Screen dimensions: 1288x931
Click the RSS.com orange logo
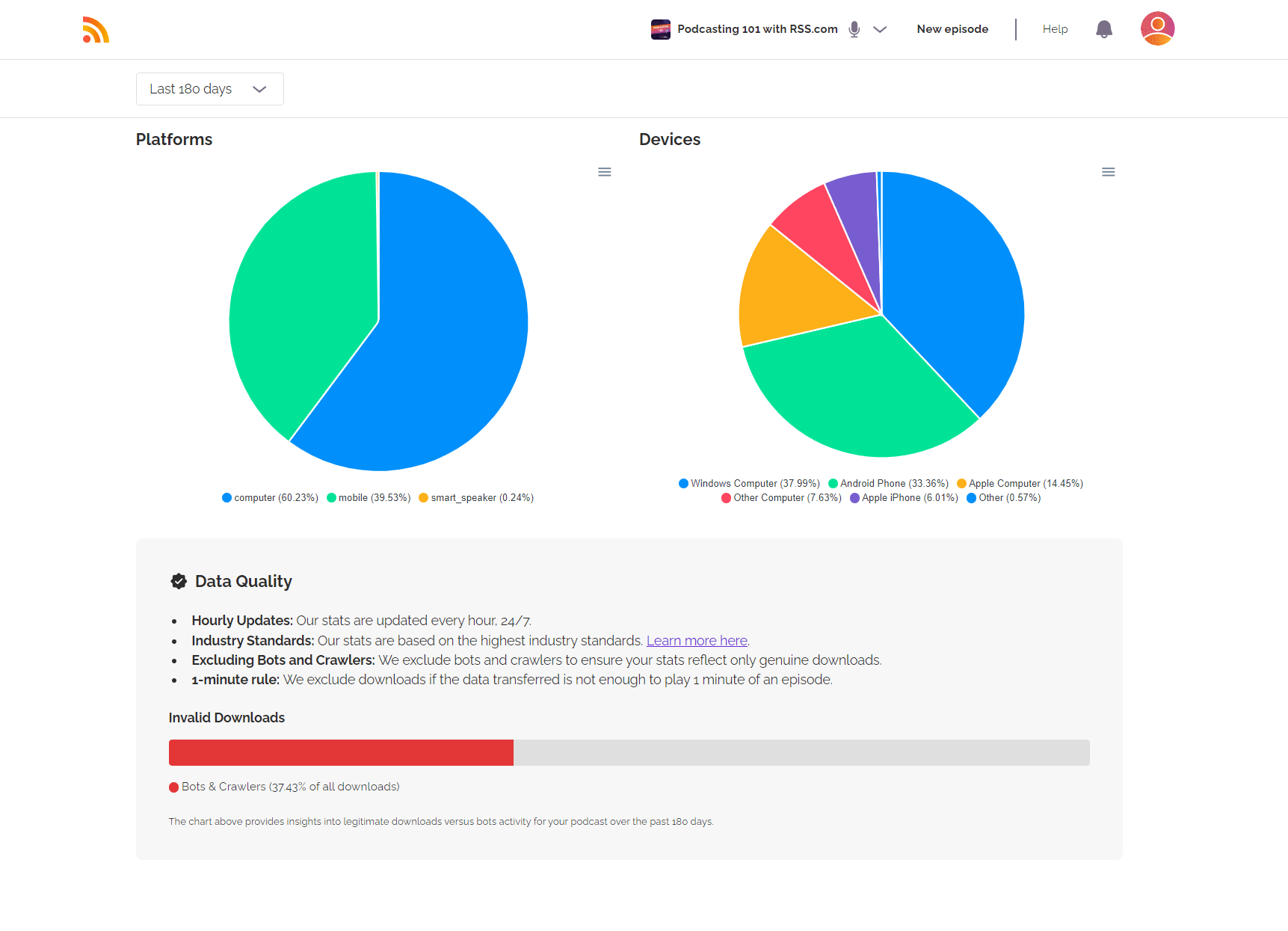pos(96,30)
